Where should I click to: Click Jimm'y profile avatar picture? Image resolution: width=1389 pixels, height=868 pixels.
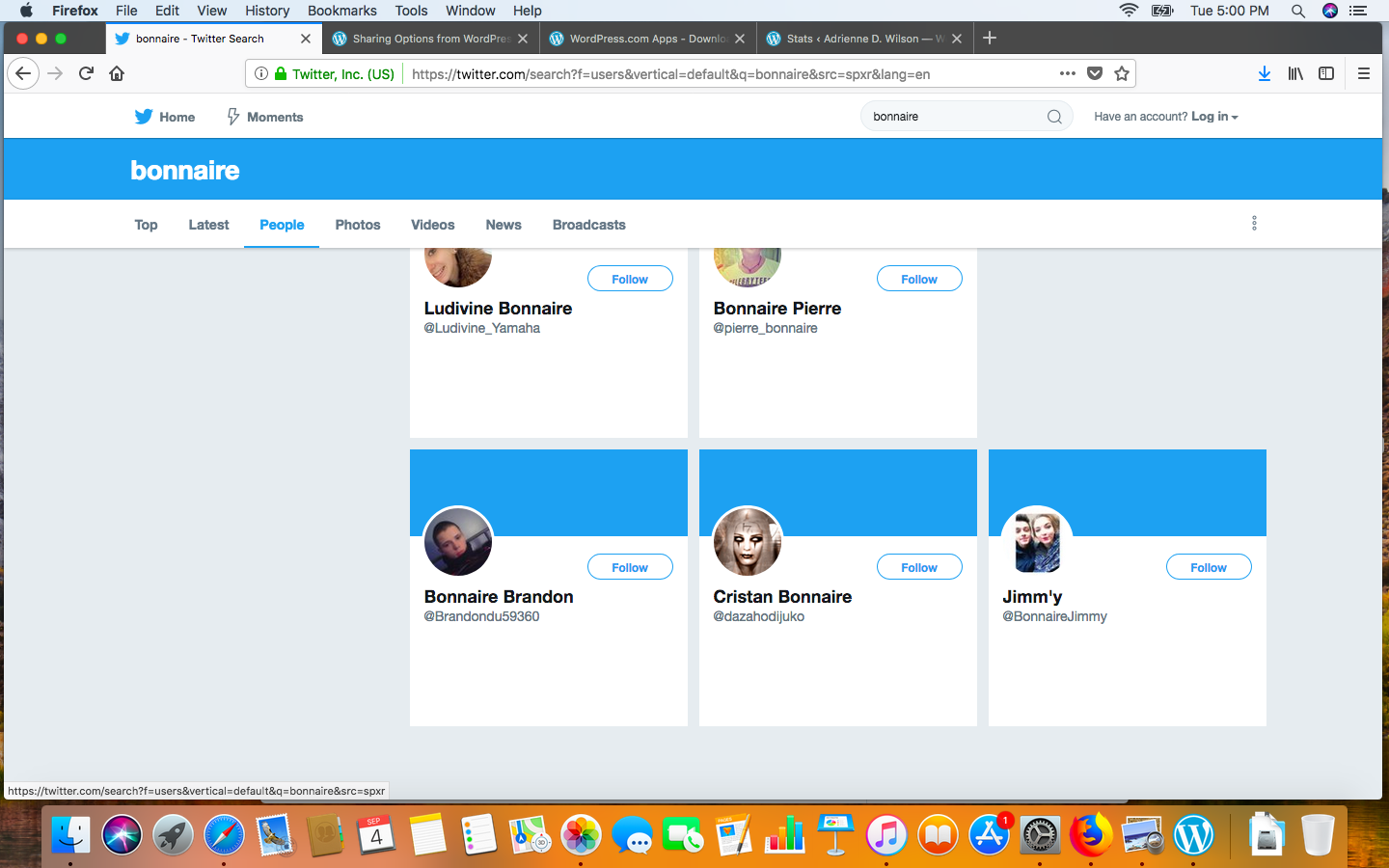click(x=1037, y=541)
